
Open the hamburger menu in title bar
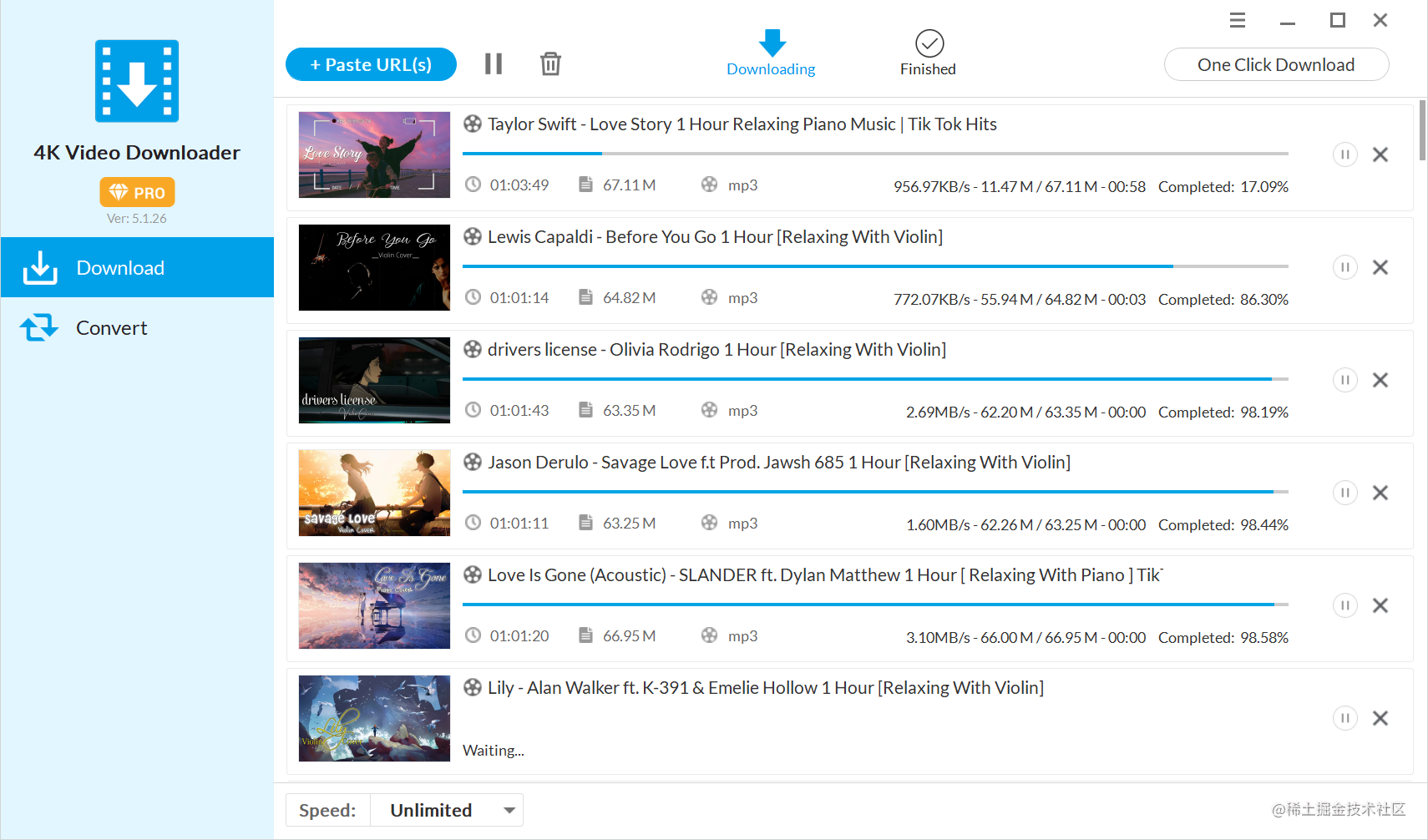(1238, 20)
